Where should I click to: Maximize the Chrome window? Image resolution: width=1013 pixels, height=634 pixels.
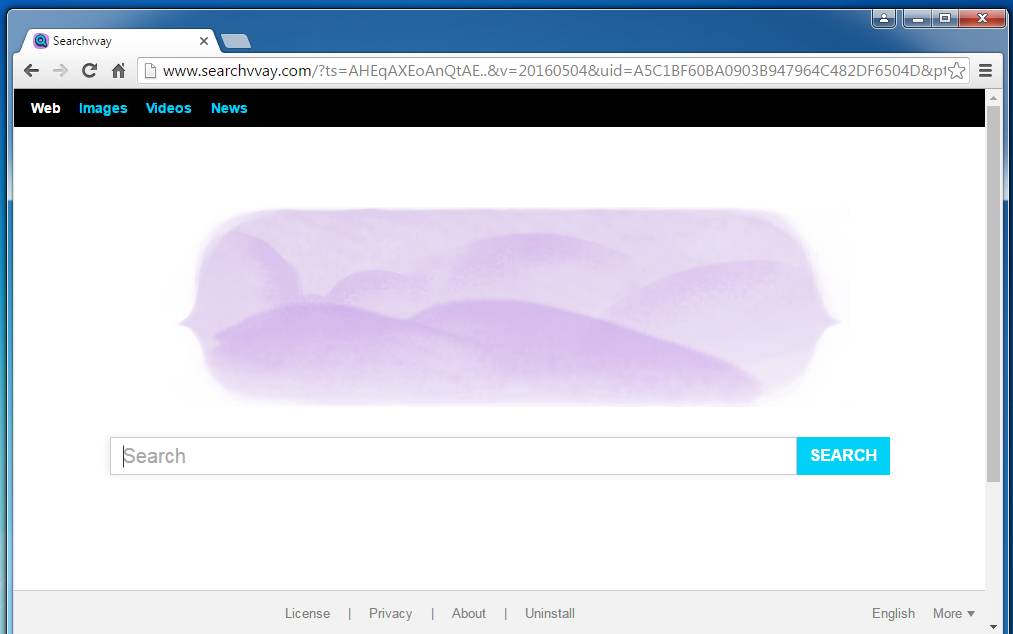click(x=945, y=19)
